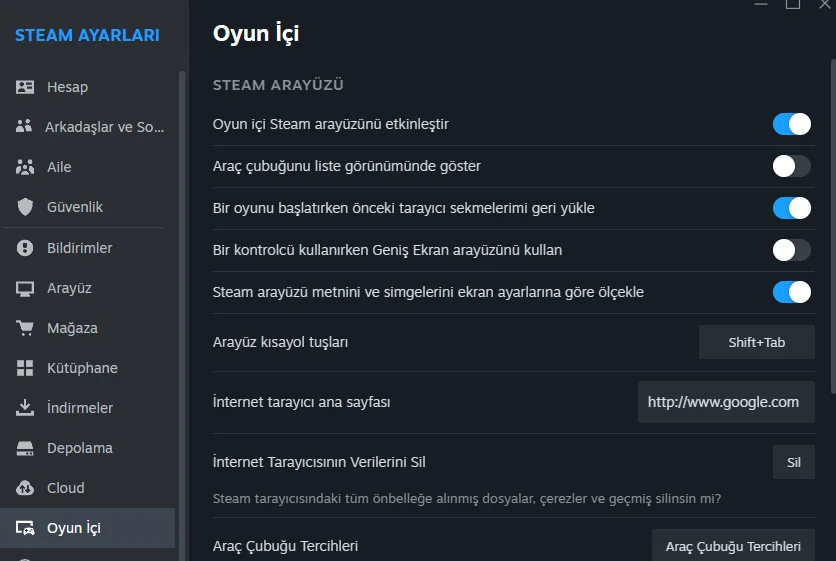Click the Arayüz monitor icon
This screenshot has width=836, height=561.
point(25,288)
